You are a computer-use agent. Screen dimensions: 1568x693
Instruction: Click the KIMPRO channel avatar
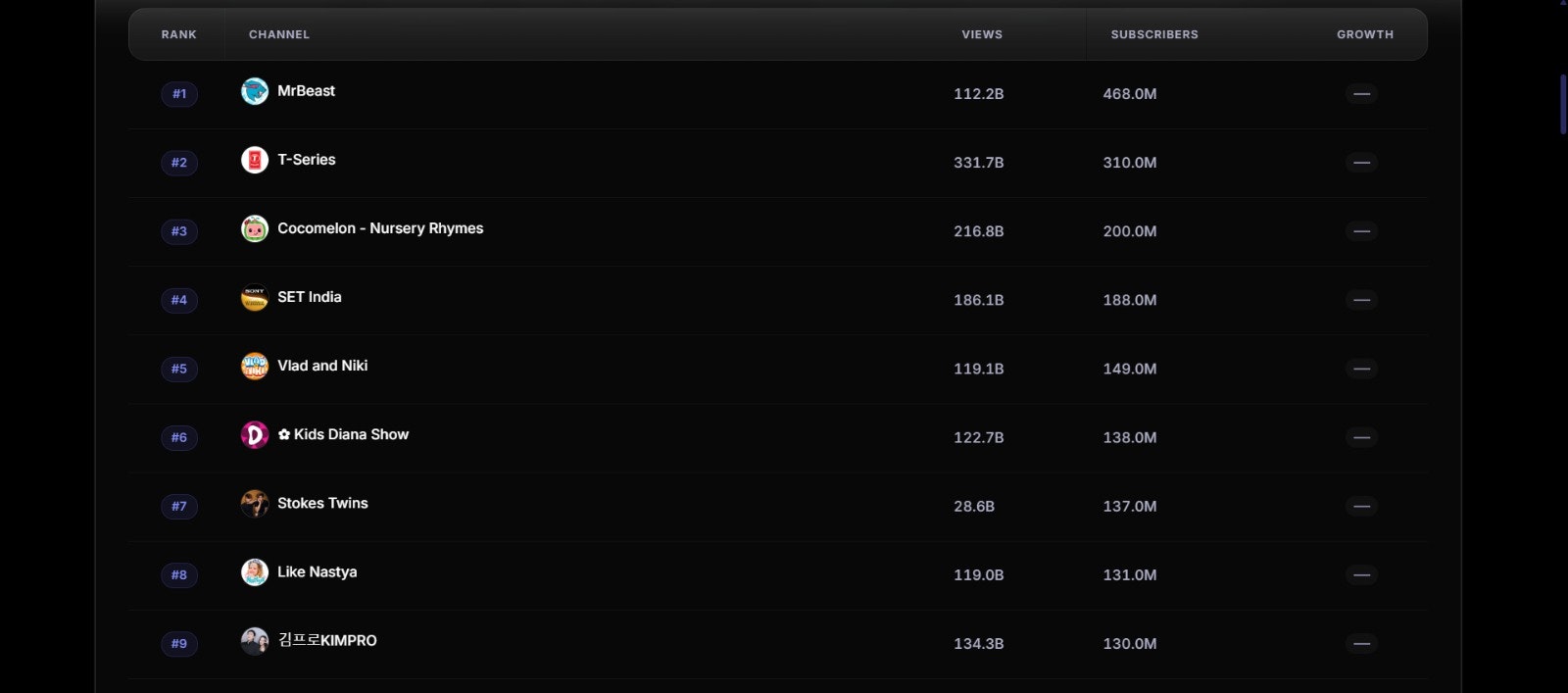255,641
